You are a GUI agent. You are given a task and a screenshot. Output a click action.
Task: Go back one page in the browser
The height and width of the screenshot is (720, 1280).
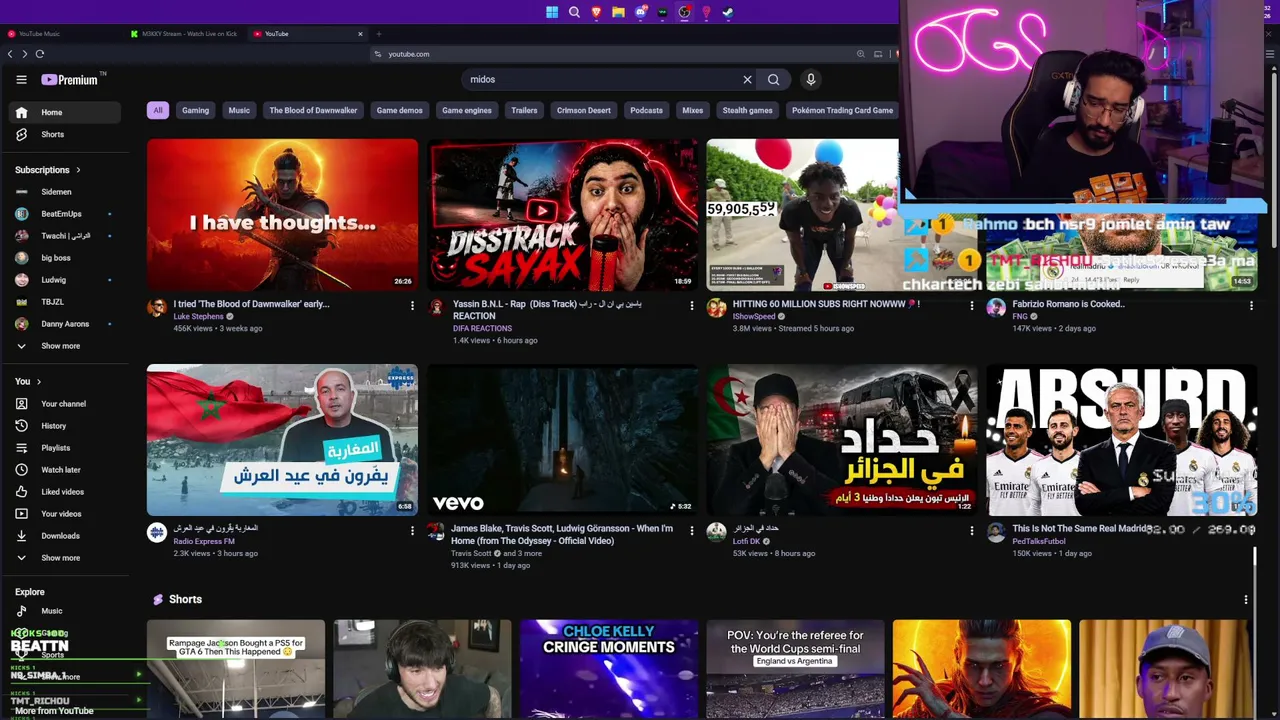click(10, 54)
